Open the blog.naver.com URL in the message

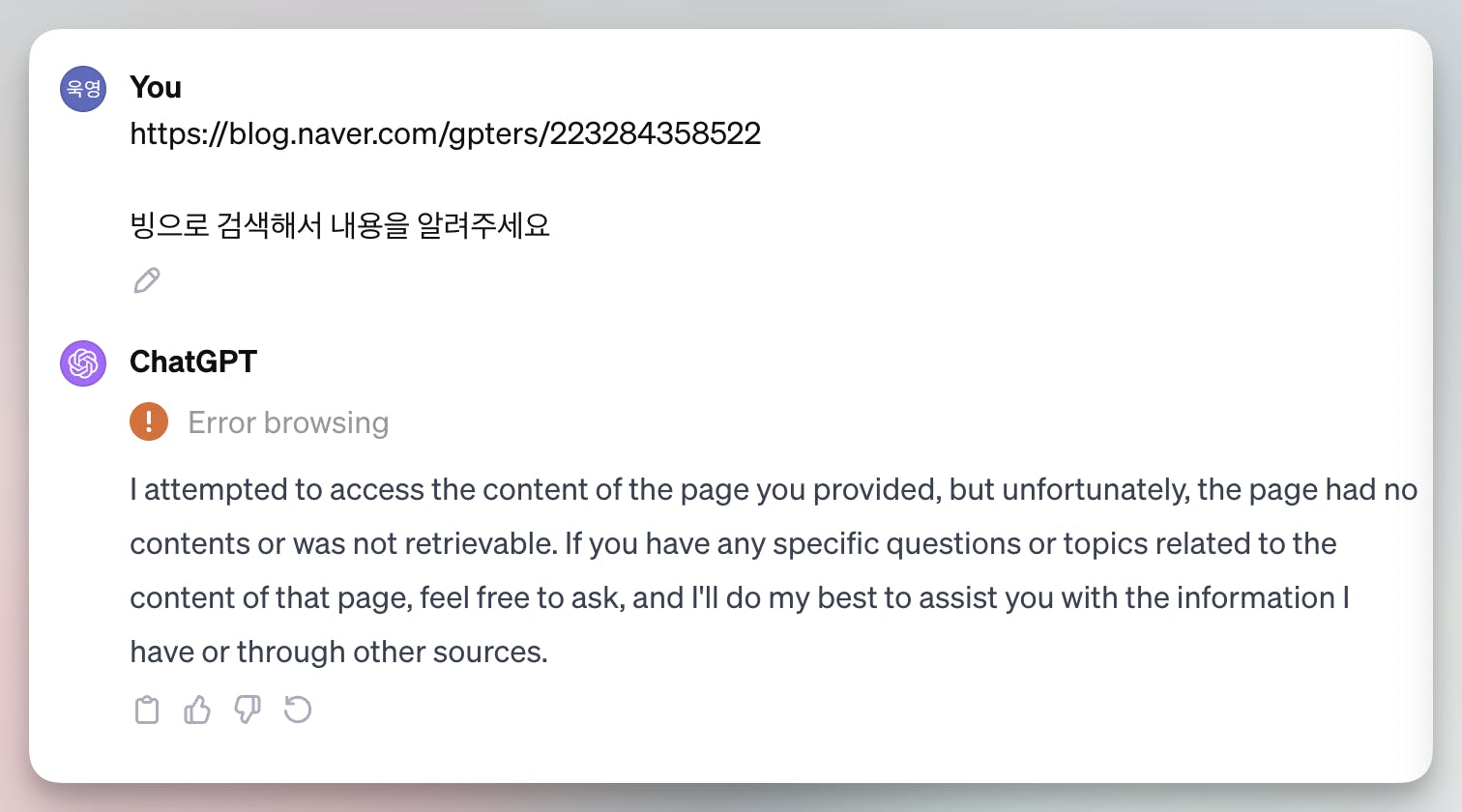tap(445, 133)
